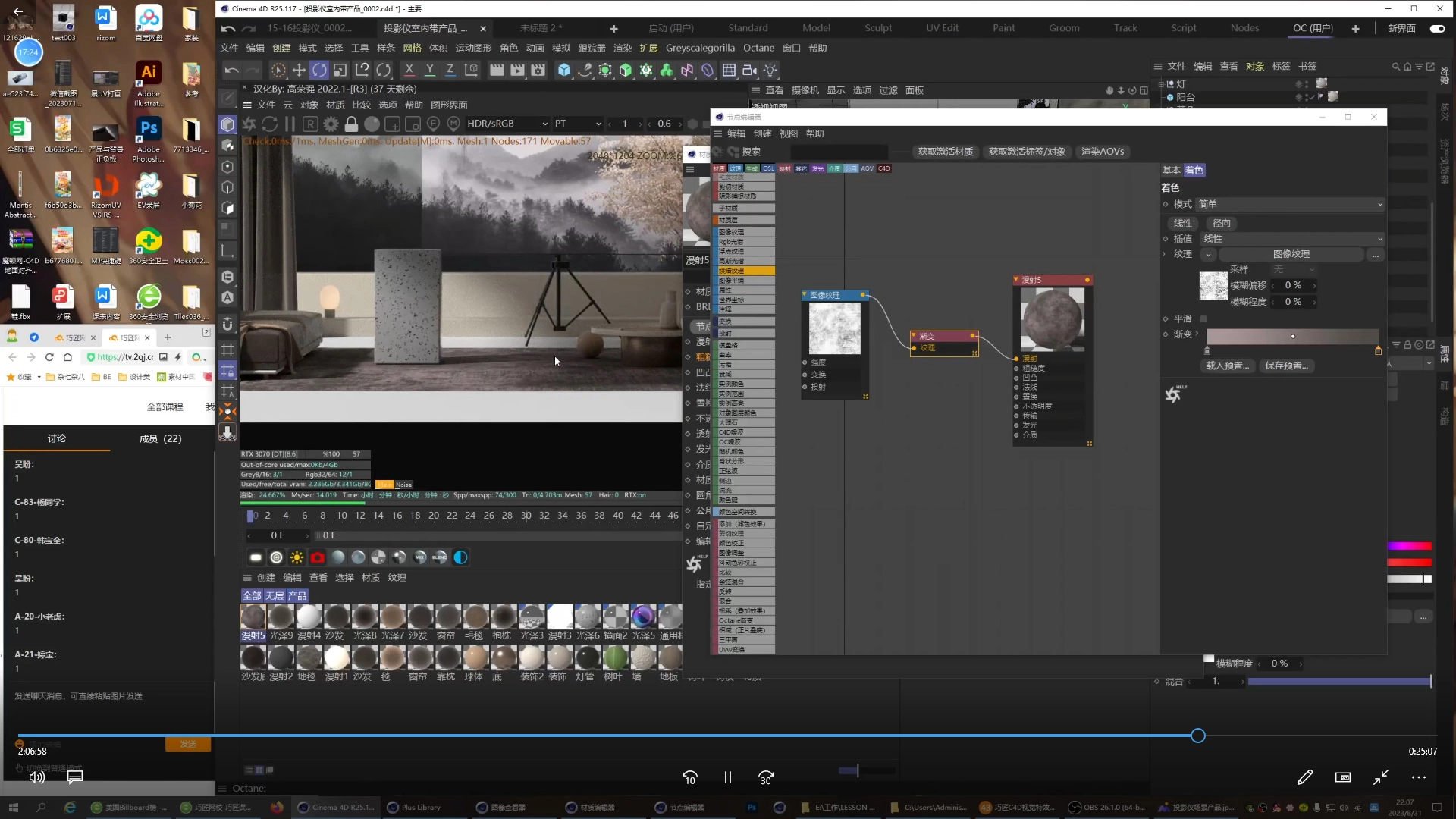Screen dimensions: 1456x819
Task: Click the 载入预置... button
Action: [1226, 366]
